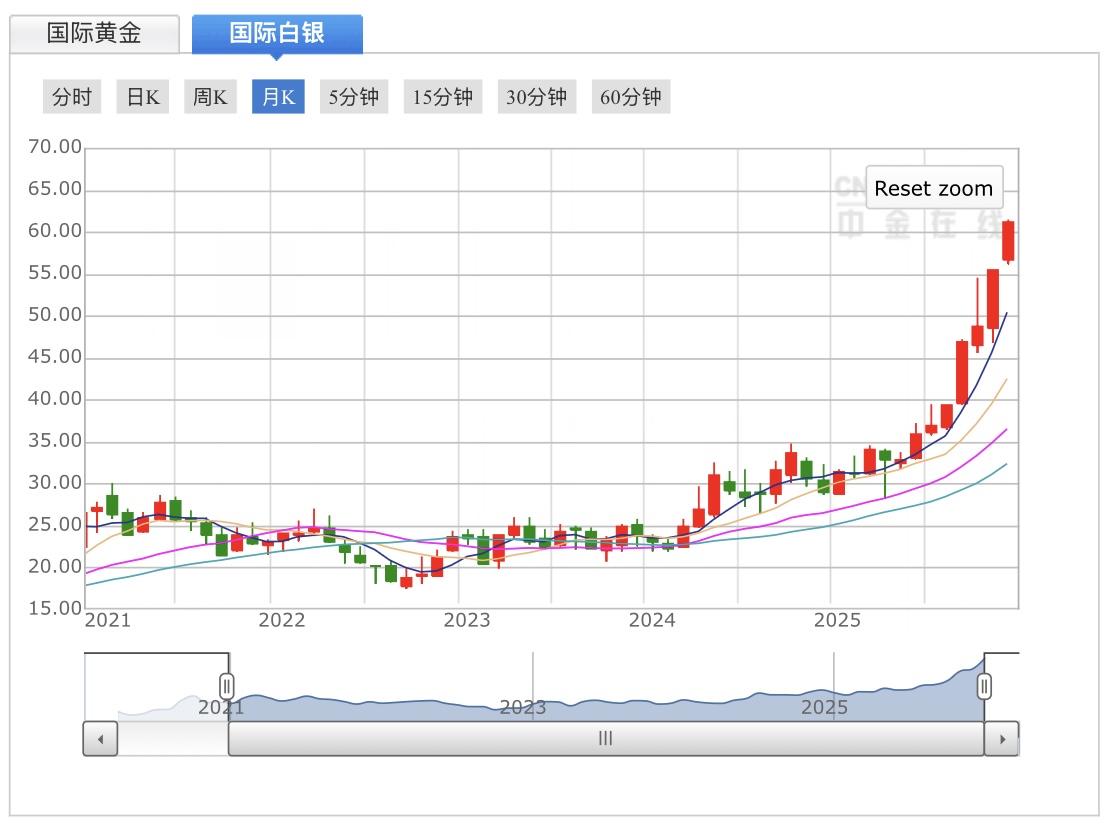
Task: Select the 周K weekly chart
Action: [210, 97]
